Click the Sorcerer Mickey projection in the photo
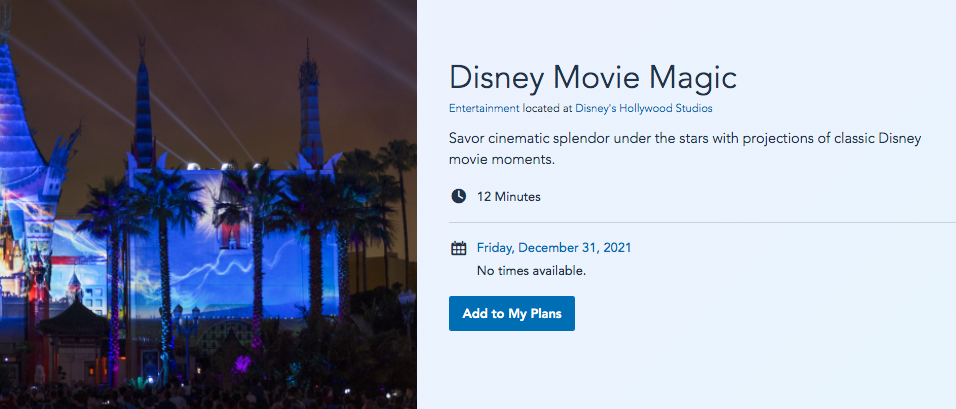The height and width of the screenshot is (409, 956). pos(231,220)
